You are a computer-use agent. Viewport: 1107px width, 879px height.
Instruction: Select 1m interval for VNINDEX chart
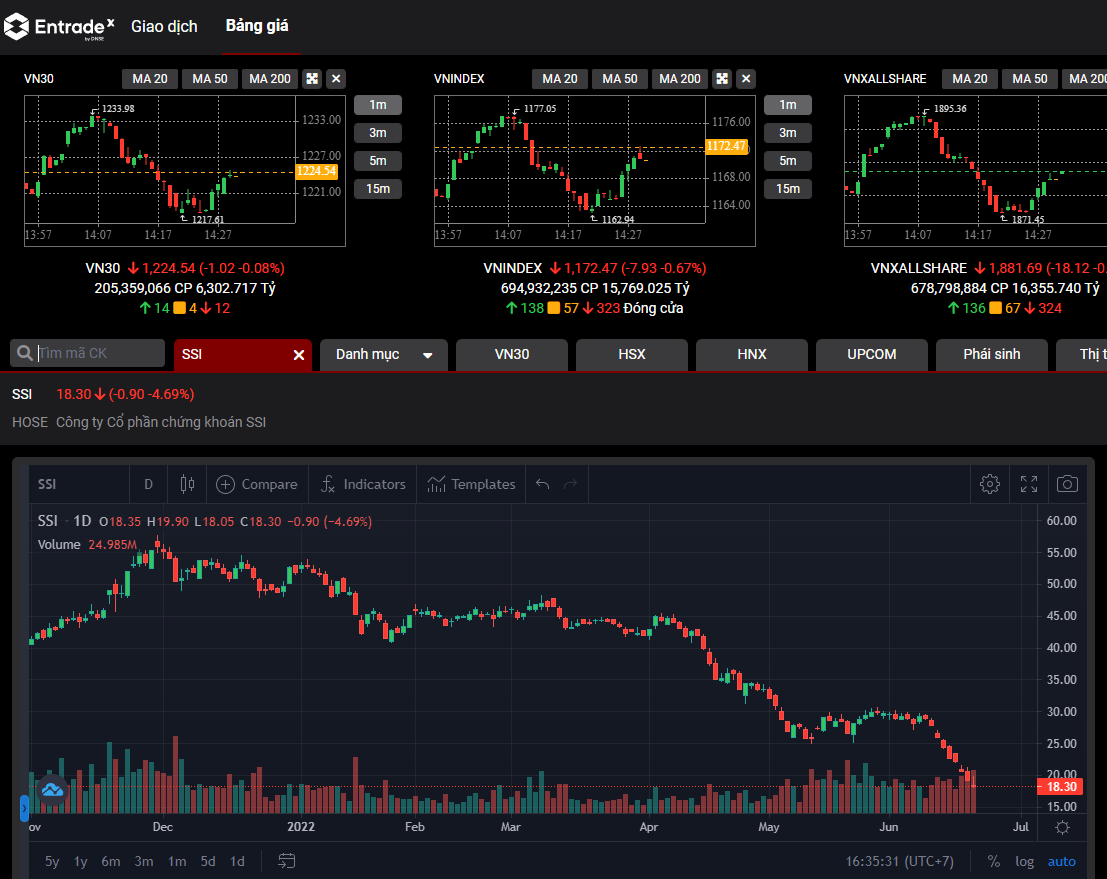pyautogui.click(x=788, y=104)
